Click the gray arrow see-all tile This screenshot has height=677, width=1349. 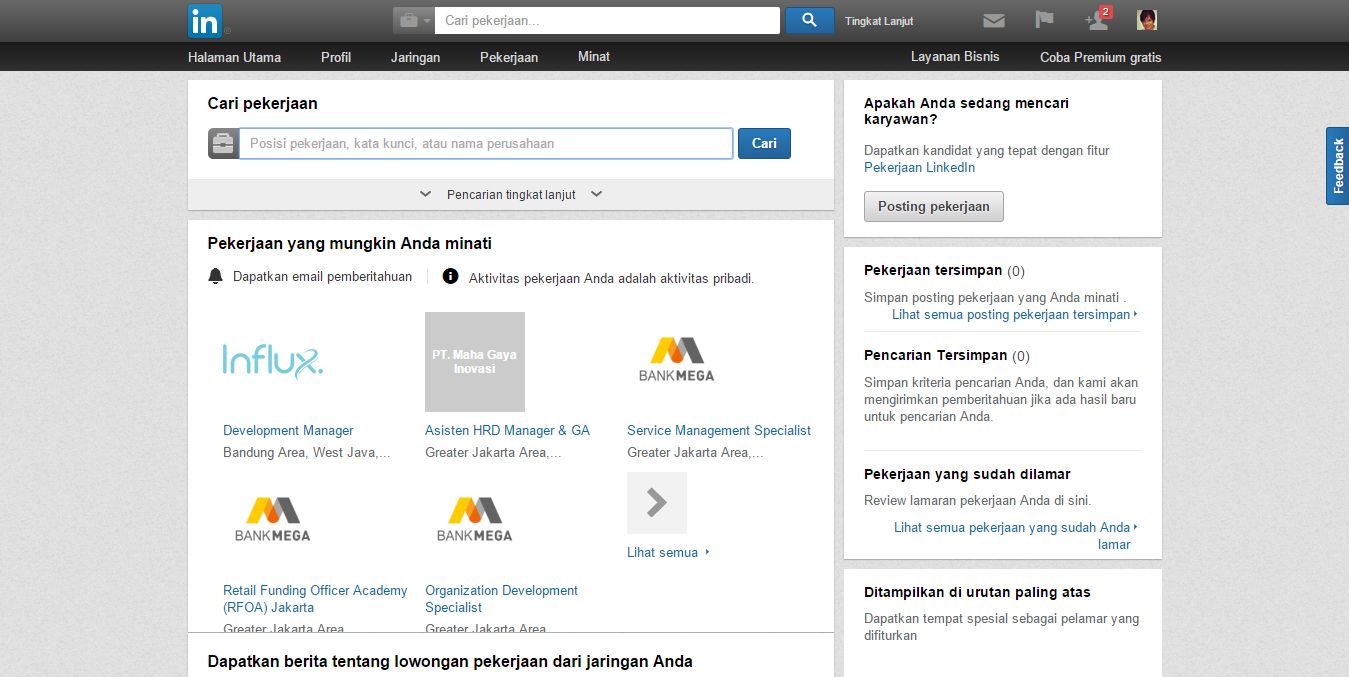click(657, 502)
